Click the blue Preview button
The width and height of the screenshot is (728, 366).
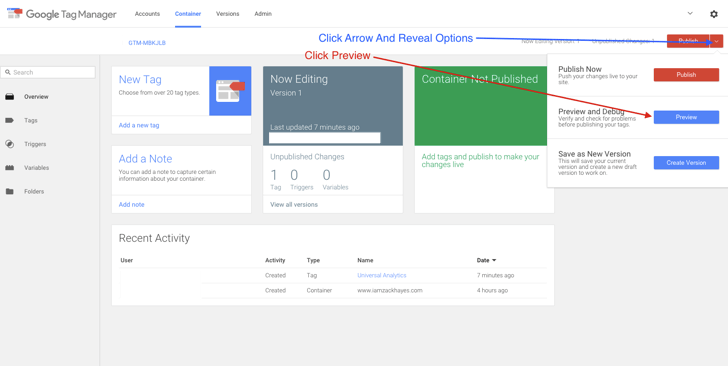pyautogui.click(x=686, y=117)
